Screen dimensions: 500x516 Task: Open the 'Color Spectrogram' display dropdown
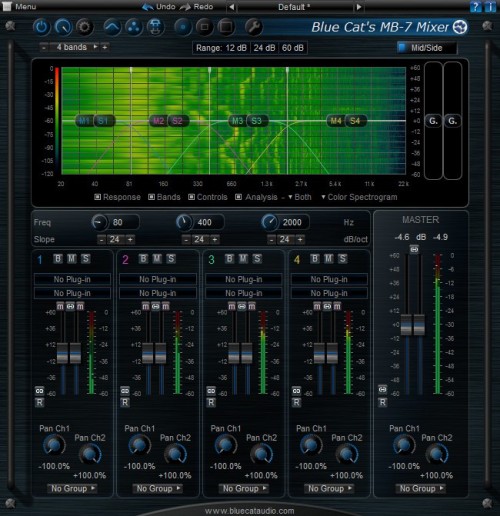359,197
